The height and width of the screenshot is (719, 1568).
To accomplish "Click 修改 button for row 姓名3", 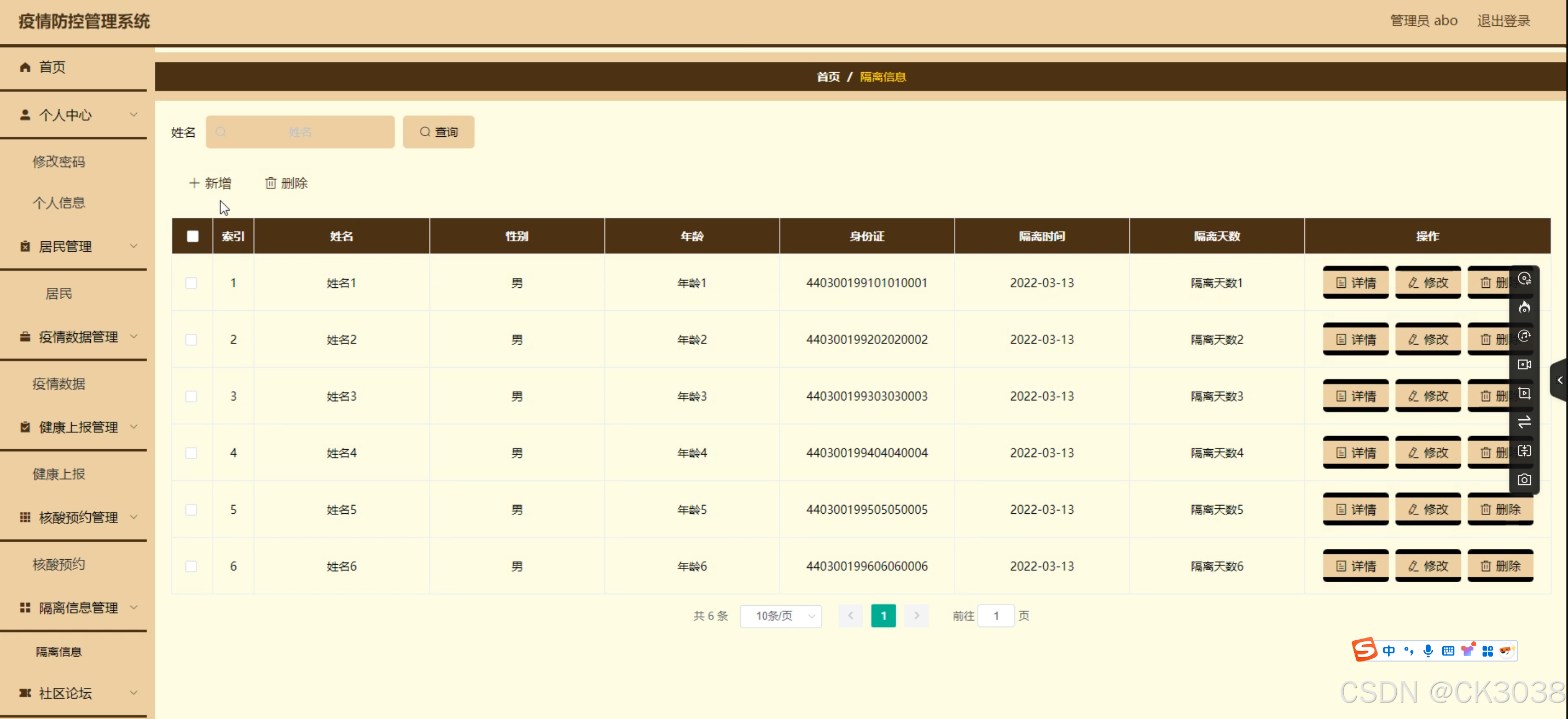I will pos(1427,396).
